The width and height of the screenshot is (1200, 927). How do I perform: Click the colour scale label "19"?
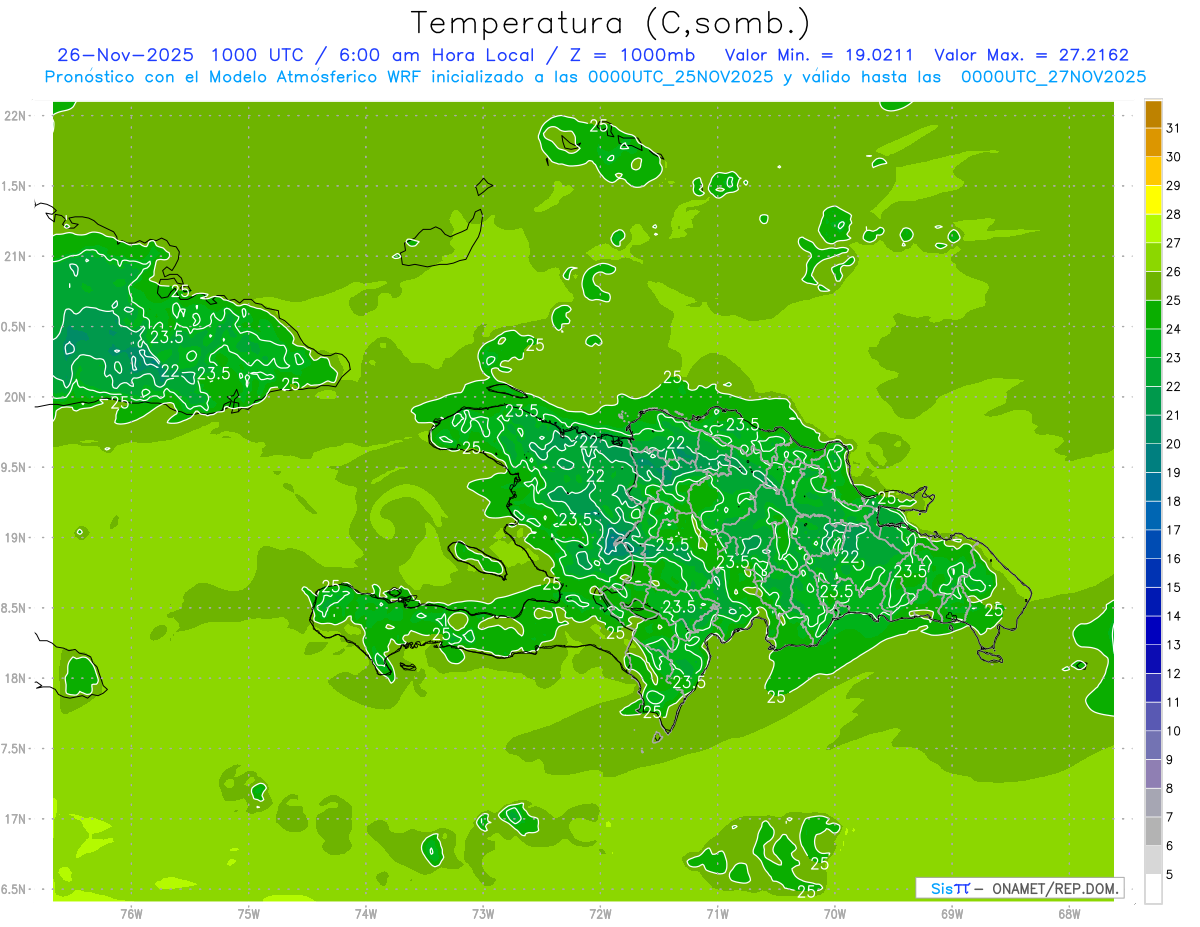1174,472
